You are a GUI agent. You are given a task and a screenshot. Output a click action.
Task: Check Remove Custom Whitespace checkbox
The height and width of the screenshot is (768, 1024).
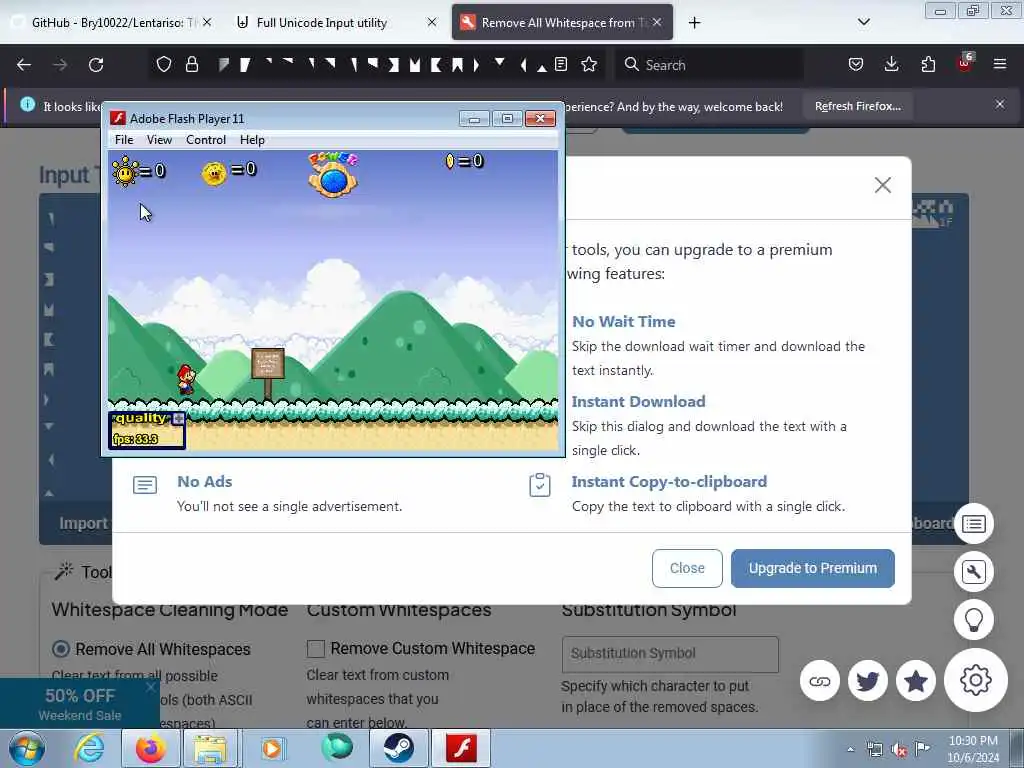pyautogui.click(x=316, y=648)
